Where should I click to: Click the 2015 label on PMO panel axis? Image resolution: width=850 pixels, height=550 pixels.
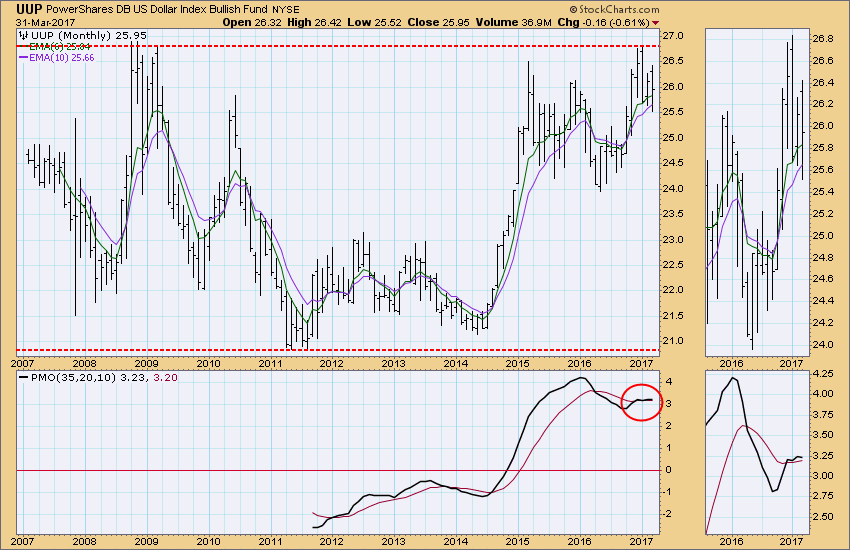(516, 541)
